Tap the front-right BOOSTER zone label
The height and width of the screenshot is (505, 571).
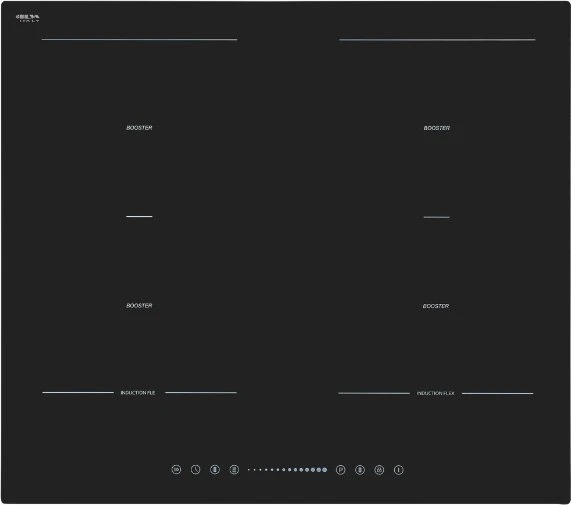(x=436, y=306)
